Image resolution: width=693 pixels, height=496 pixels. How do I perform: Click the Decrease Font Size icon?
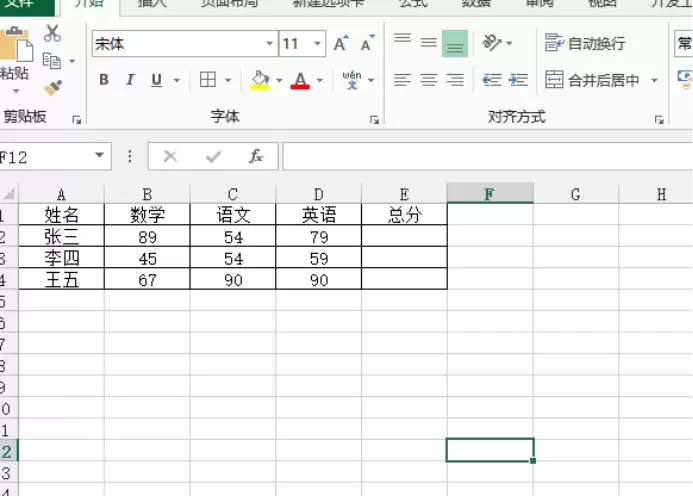tap(367, 44)
